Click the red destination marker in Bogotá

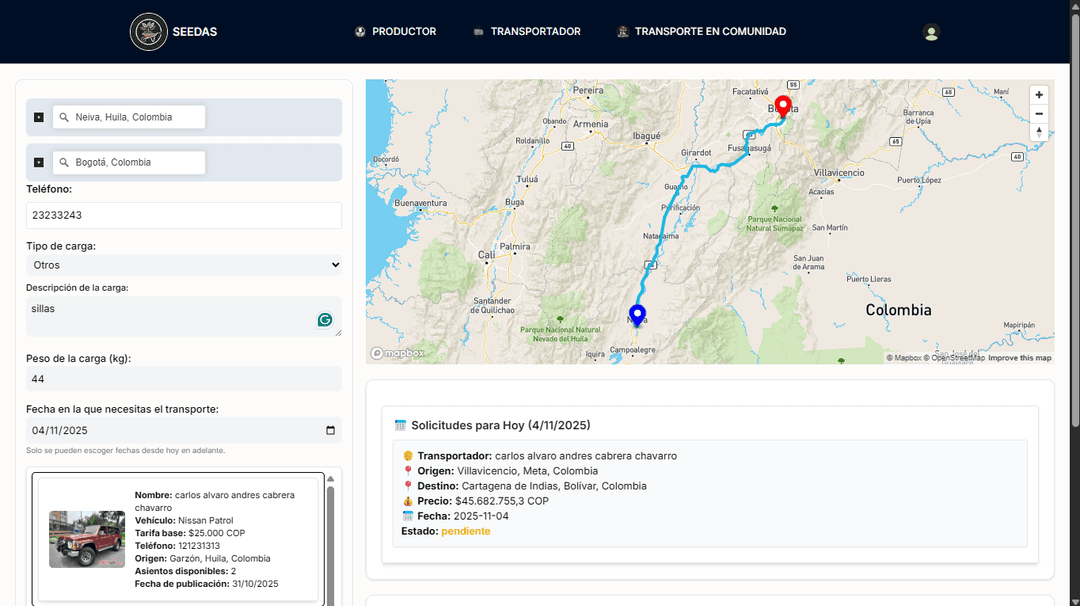pos(783,106)
